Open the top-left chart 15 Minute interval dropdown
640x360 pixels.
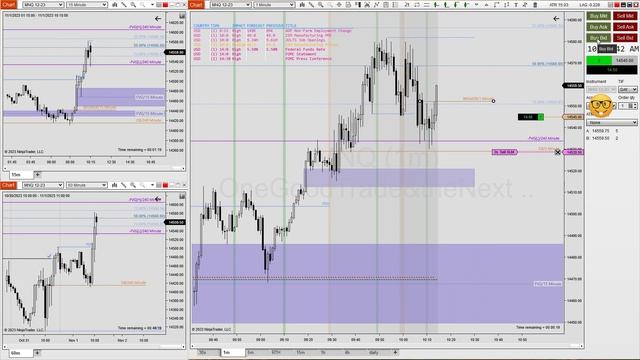click(87, 4)
